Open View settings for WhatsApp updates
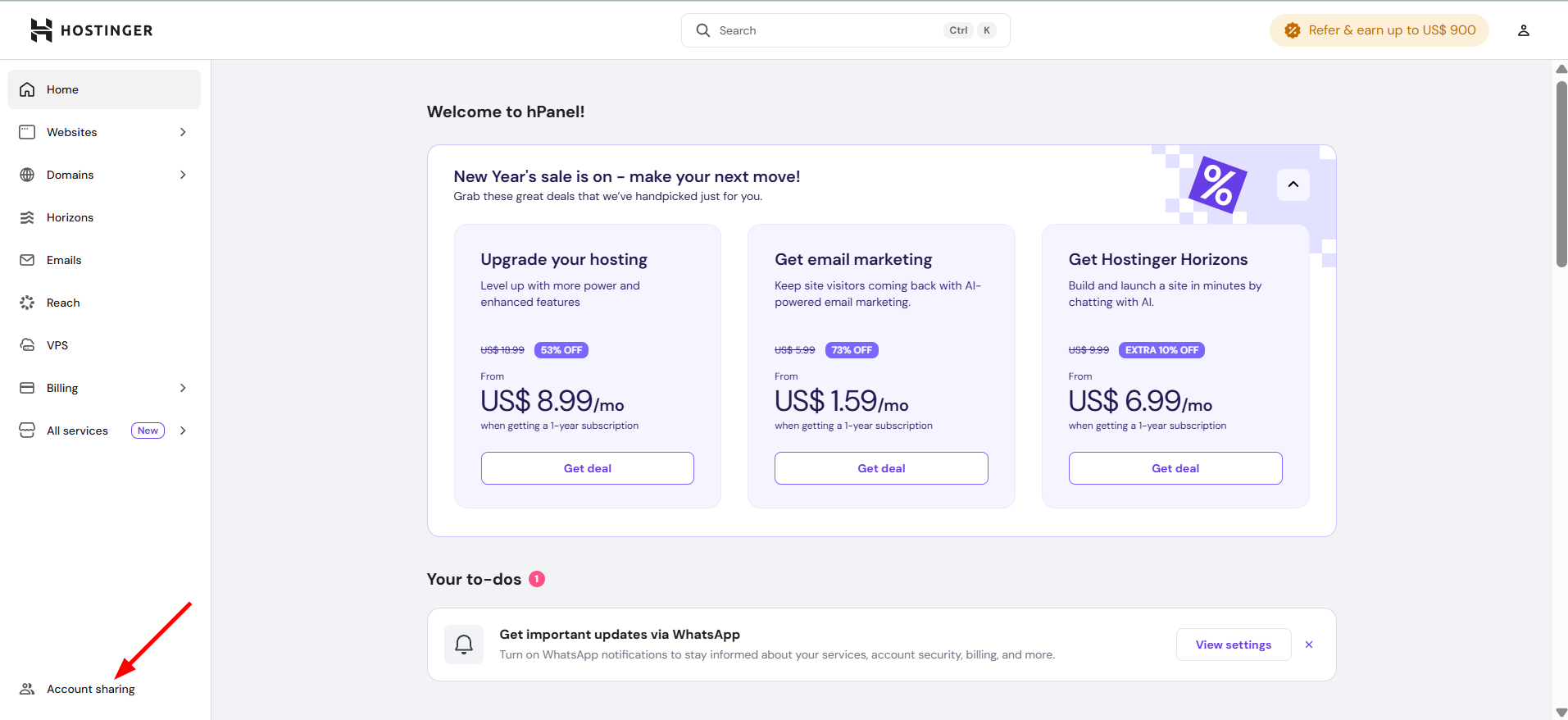Image resolution: width=1568 pixels, height=720 pixels. pyautogui.click(x=1233, y=645)
